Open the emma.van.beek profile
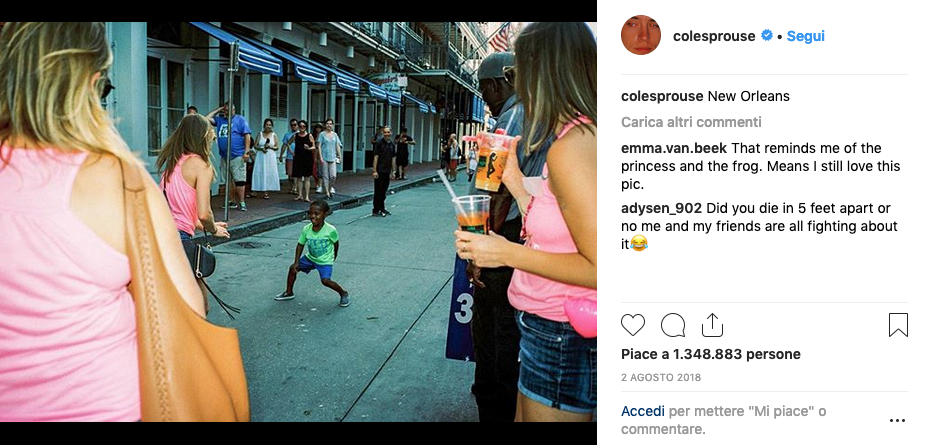 666,148
